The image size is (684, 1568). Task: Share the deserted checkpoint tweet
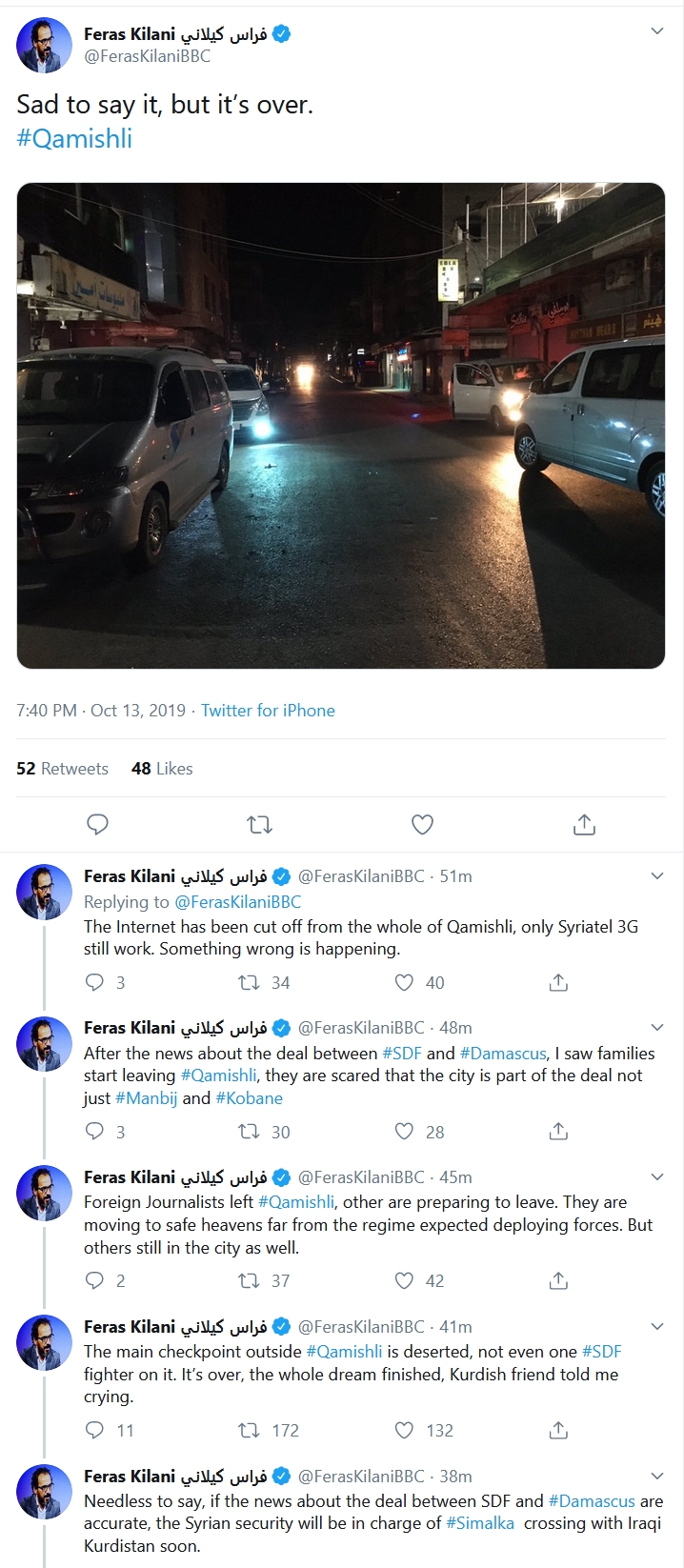click(x=558, y=1430)
